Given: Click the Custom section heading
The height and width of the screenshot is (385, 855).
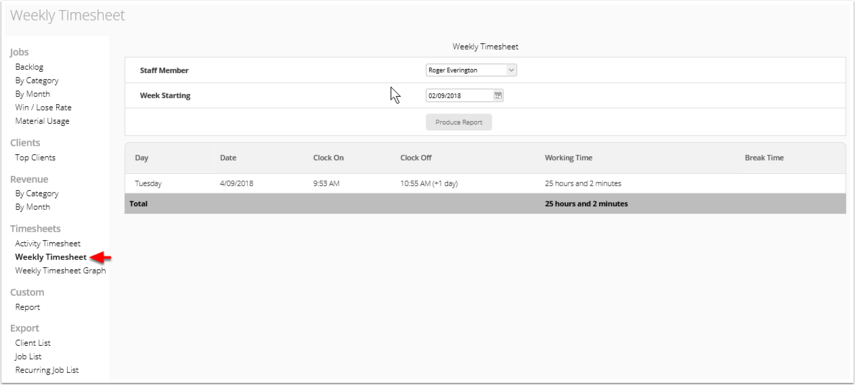Looking at the screenshot, I should pyautogui.click(x=27, y=292).
